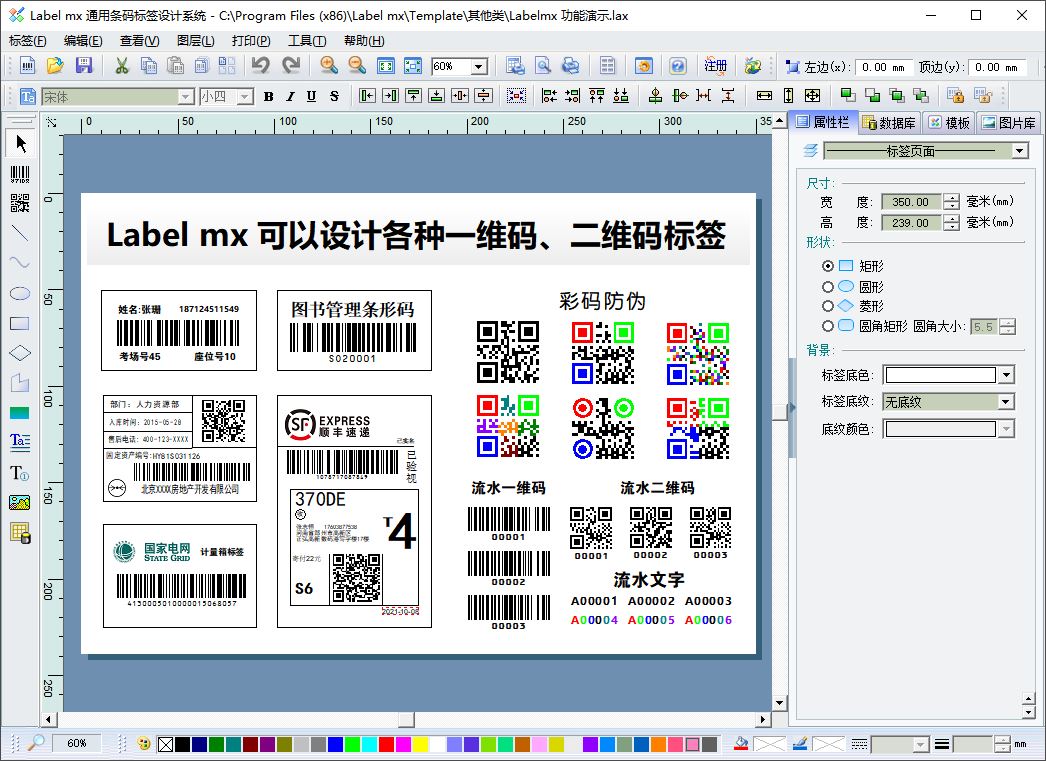
Task: Open the 小四 font size dropdown
Action: (x=245, y=97)
